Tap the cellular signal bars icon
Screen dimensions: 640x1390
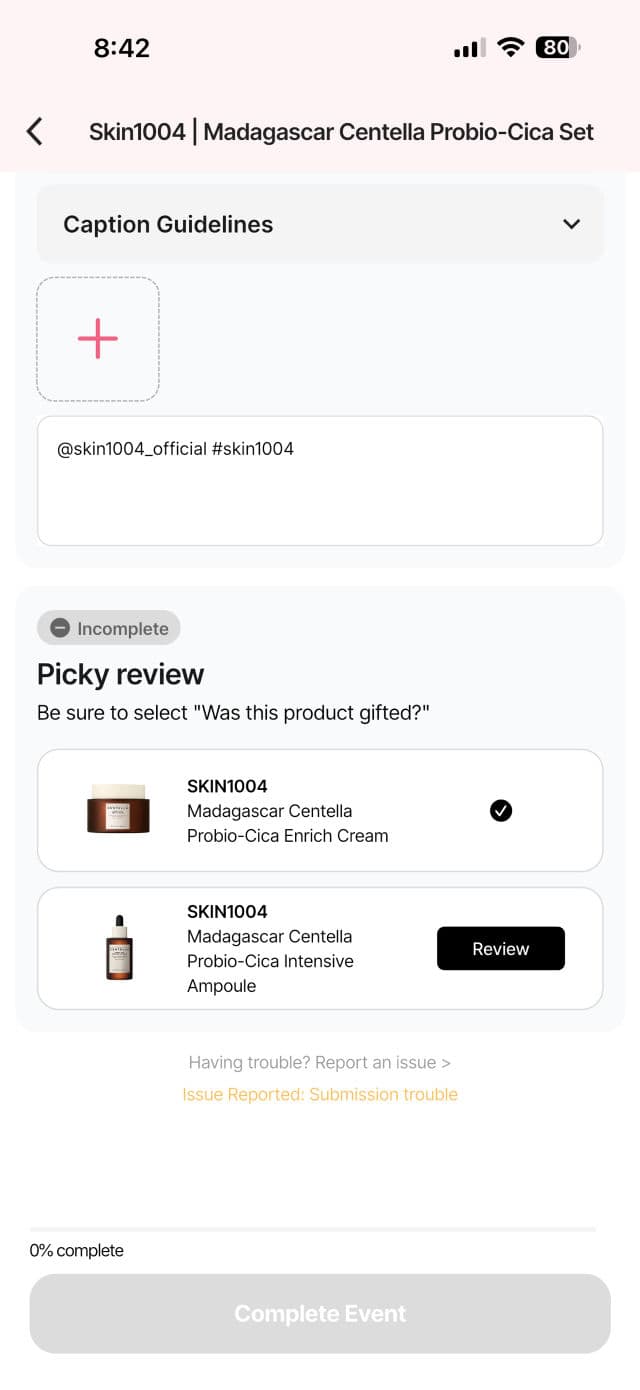469,48
